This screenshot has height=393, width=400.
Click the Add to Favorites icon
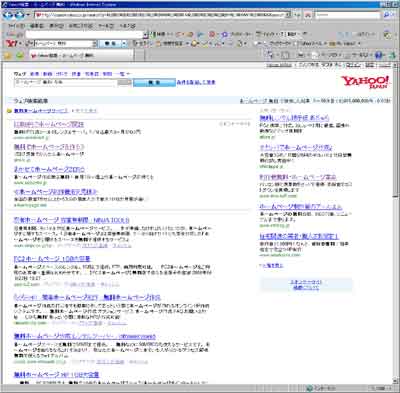point(19,55)
